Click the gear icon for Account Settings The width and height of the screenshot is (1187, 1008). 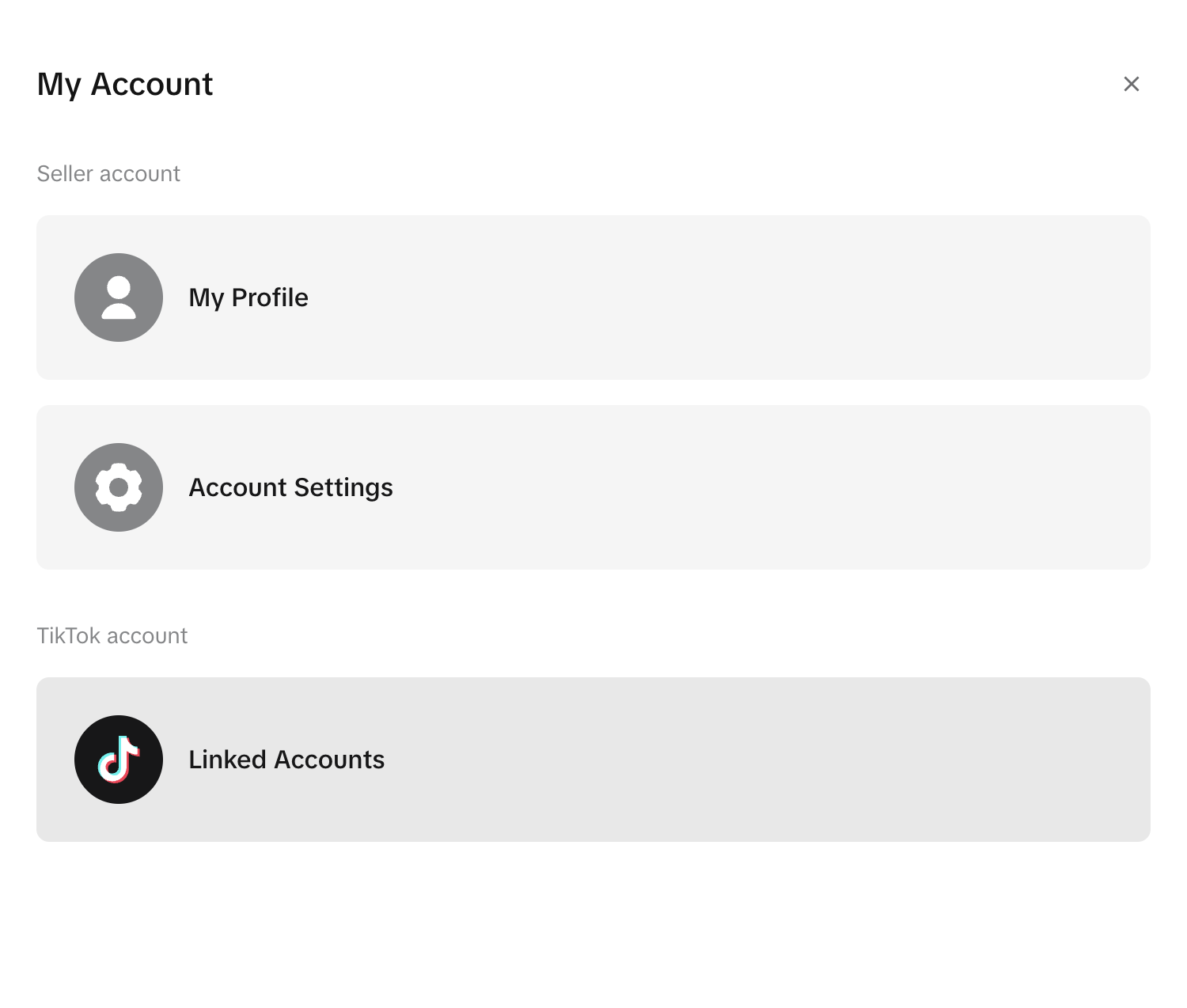[119, 487]
